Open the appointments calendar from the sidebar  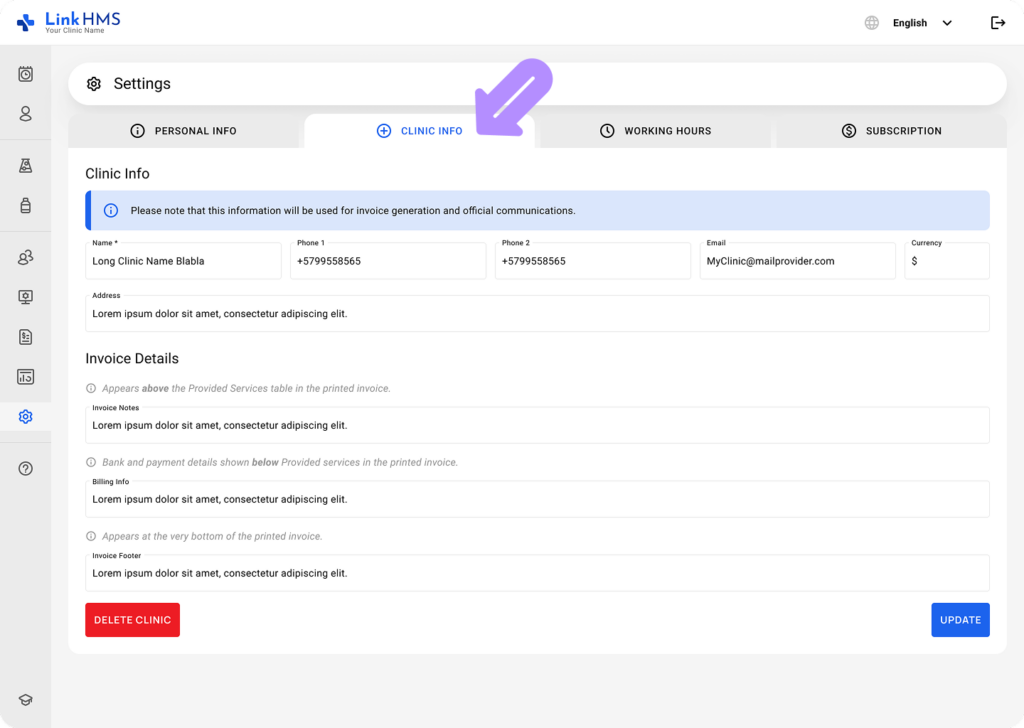25,73
